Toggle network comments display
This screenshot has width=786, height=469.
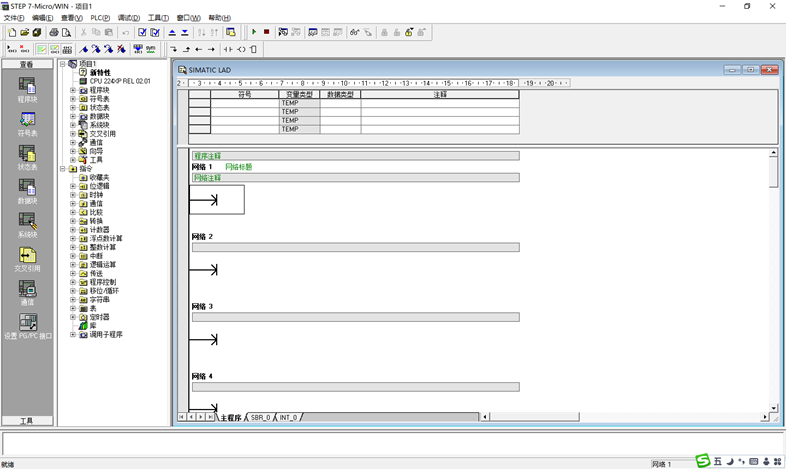click(54, 49)
